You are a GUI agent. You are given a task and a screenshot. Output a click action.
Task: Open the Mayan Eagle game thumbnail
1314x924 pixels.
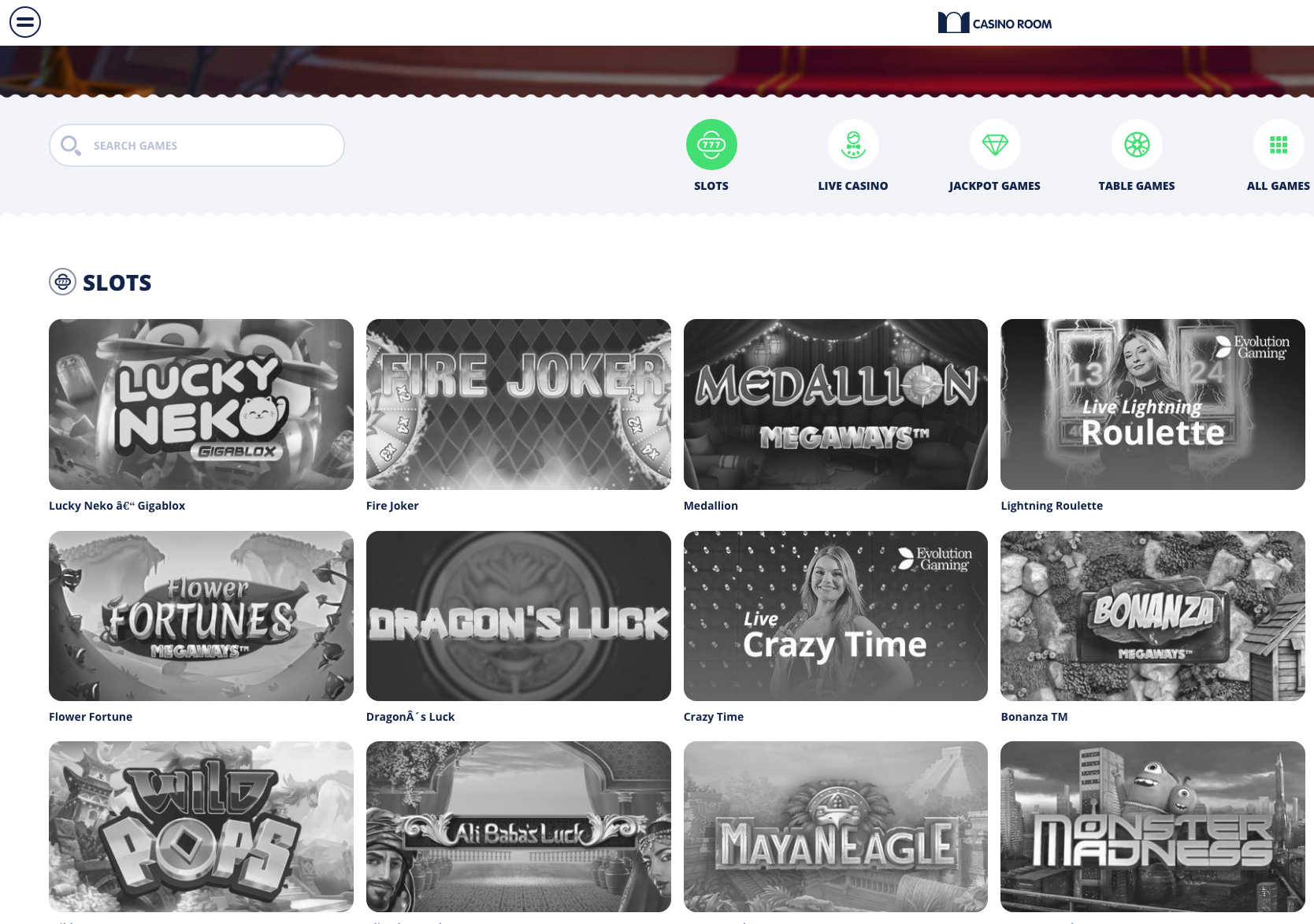[x=836, y=826]
